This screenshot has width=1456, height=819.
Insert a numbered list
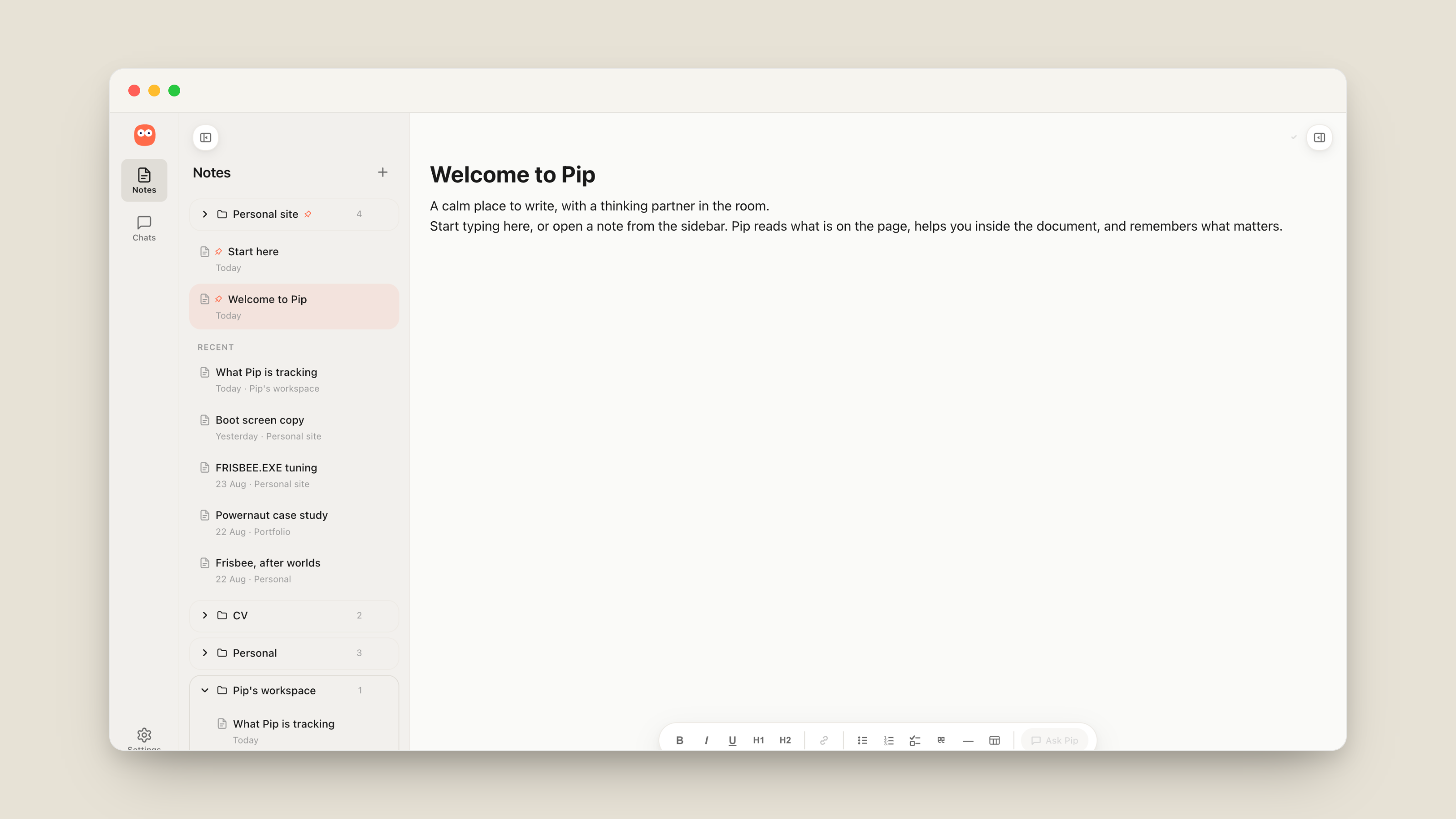click(x=889, y=740)
